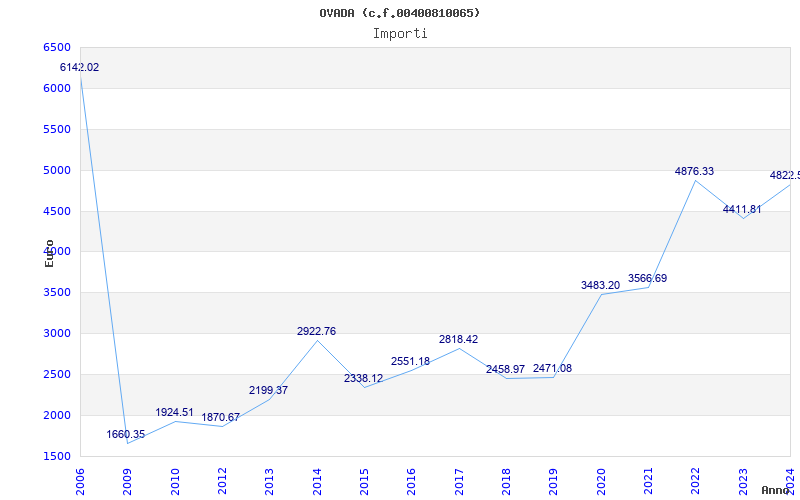Click the Euro y-axis label
Viewport: 800px width, 500px height.
coord(49,253)
